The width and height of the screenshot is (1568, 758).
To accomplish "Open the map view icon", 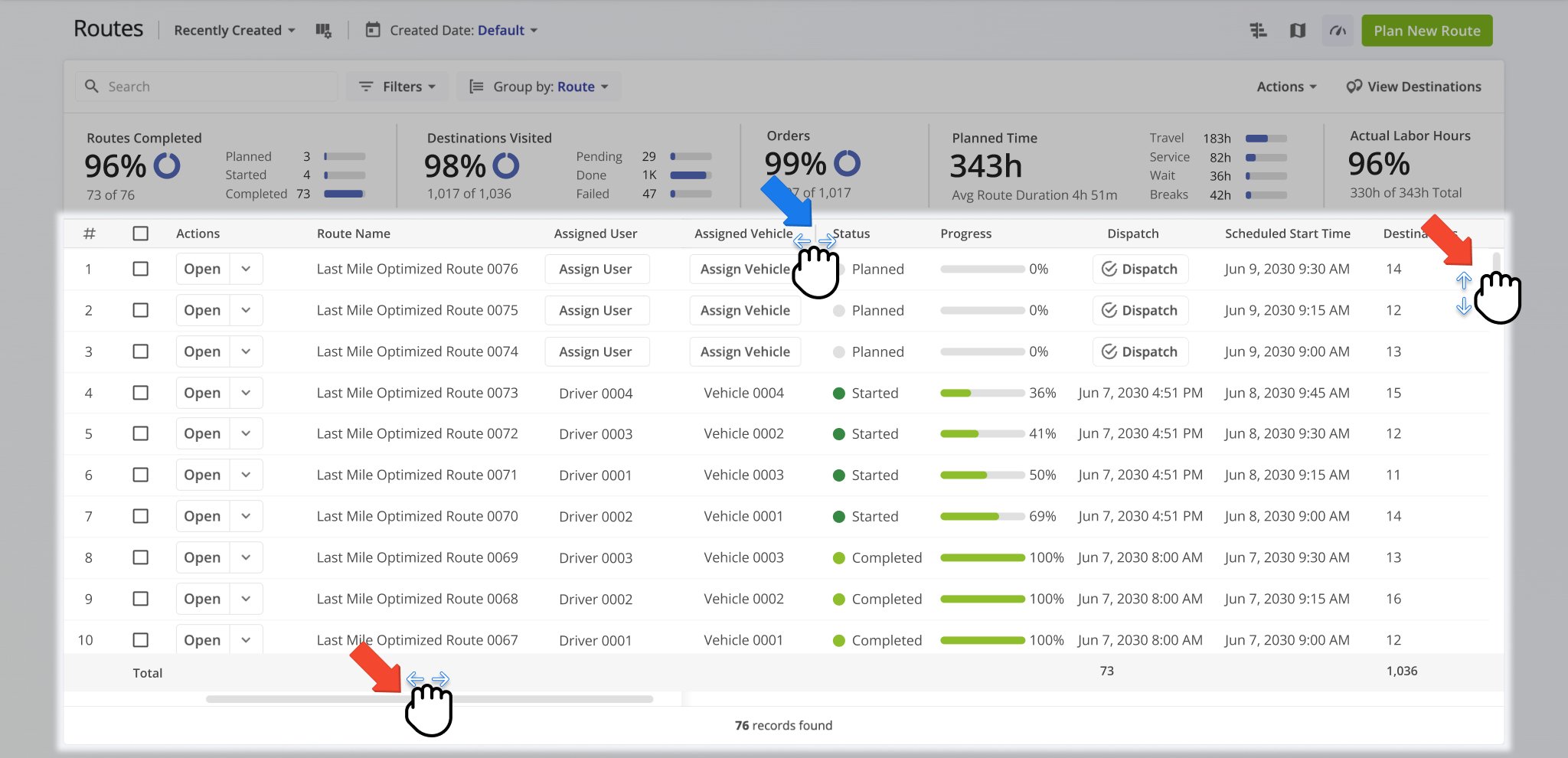I will [1298, 30].
